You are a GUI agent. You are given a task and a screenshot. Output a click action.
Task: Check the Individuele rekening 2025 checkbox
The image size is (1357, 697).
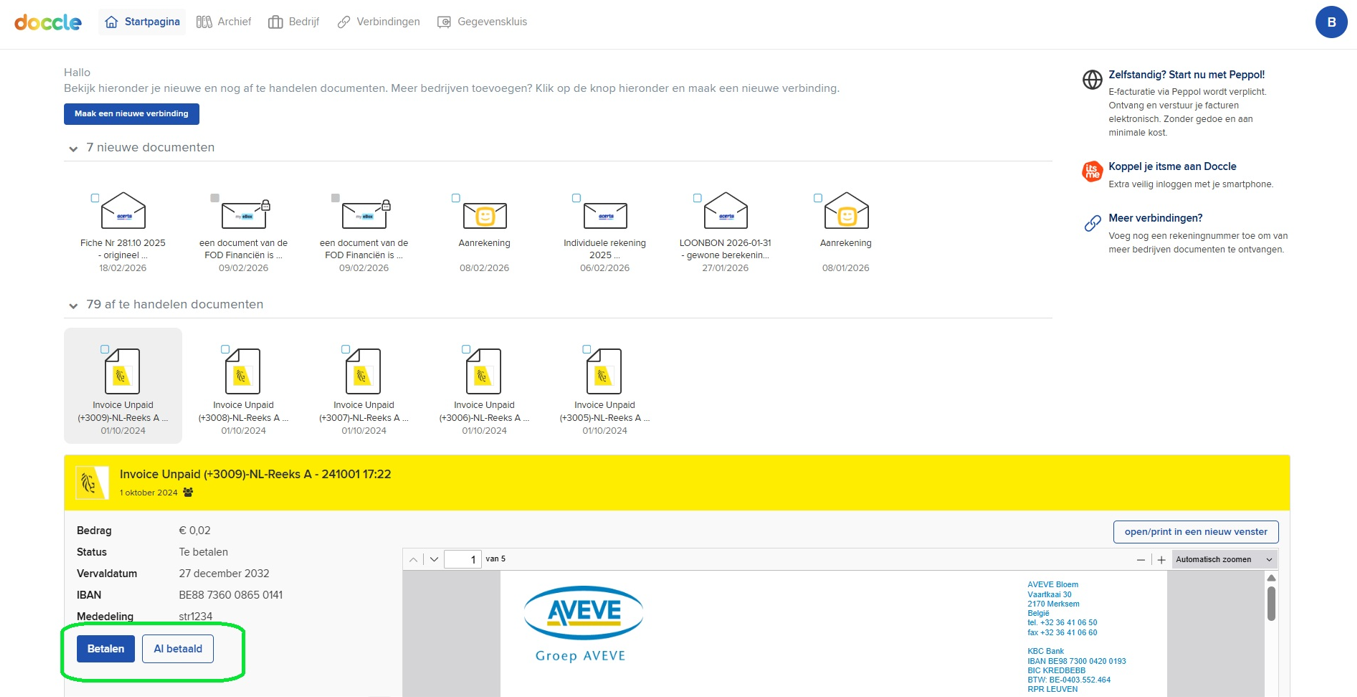[576, 198]
